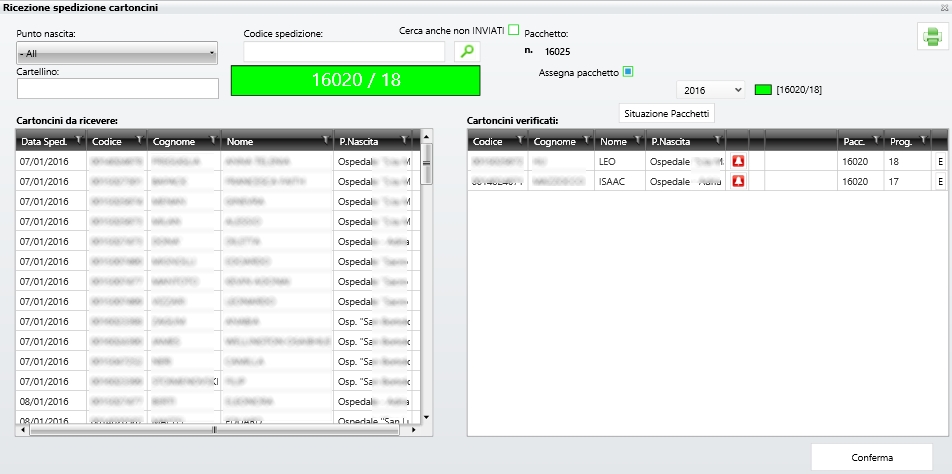This screenshot has width=952, height=474.
Task: Toggle the 'Assegna pacchetto' checkbox
Action: pyautogui.click(x=627, y=71)
